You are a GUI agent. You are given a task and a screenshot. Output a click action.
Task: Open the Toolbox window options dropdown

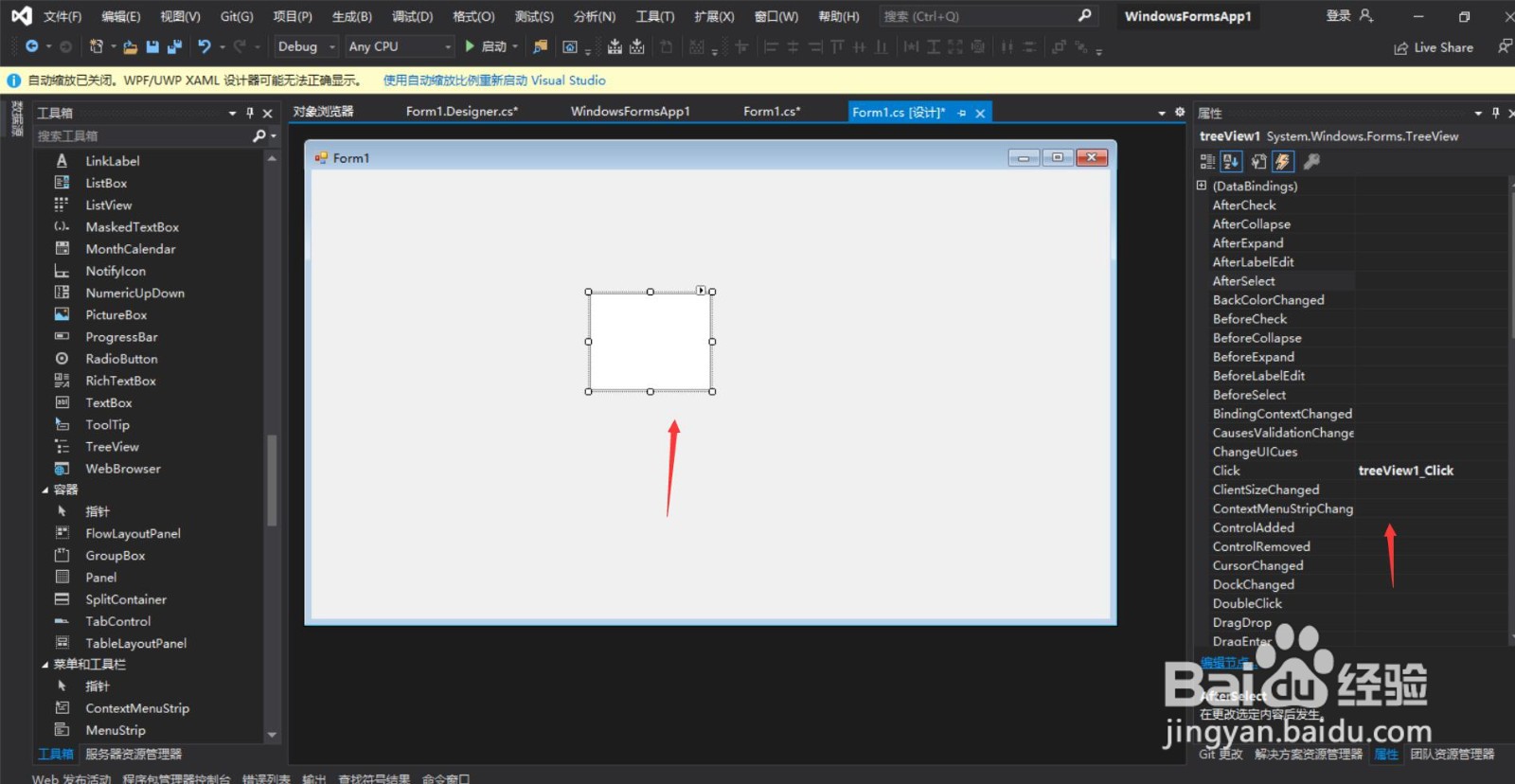click(232, 113)
